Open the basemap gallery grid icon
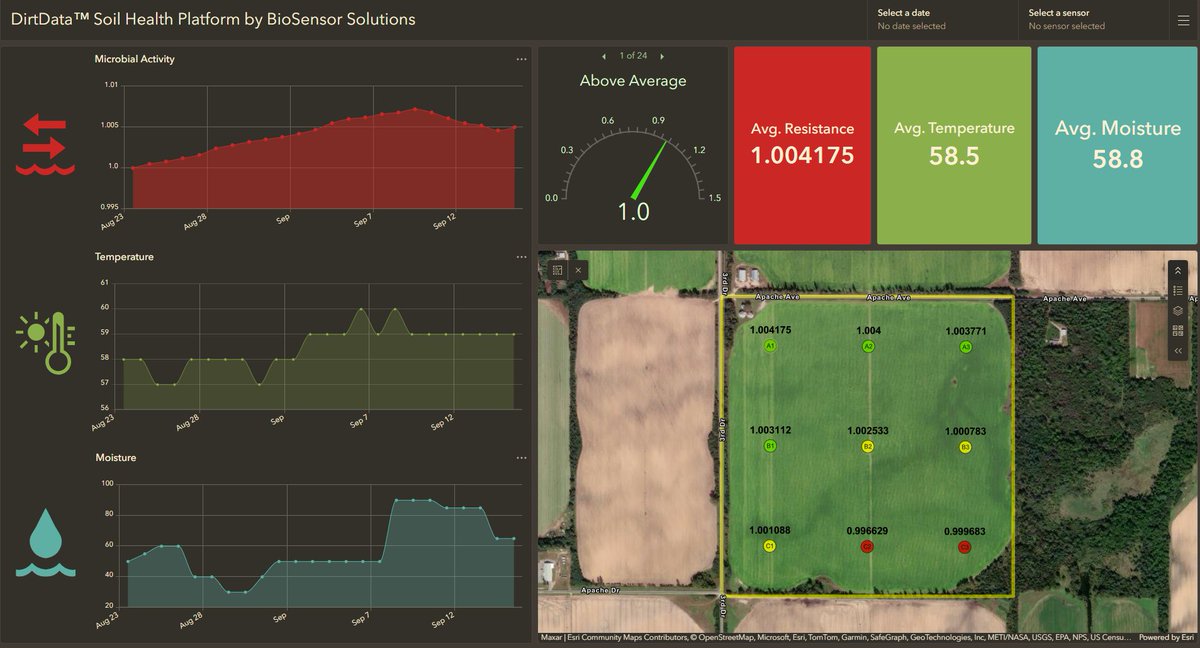Screen dimensions: 1200x648 pos(1178,331)
